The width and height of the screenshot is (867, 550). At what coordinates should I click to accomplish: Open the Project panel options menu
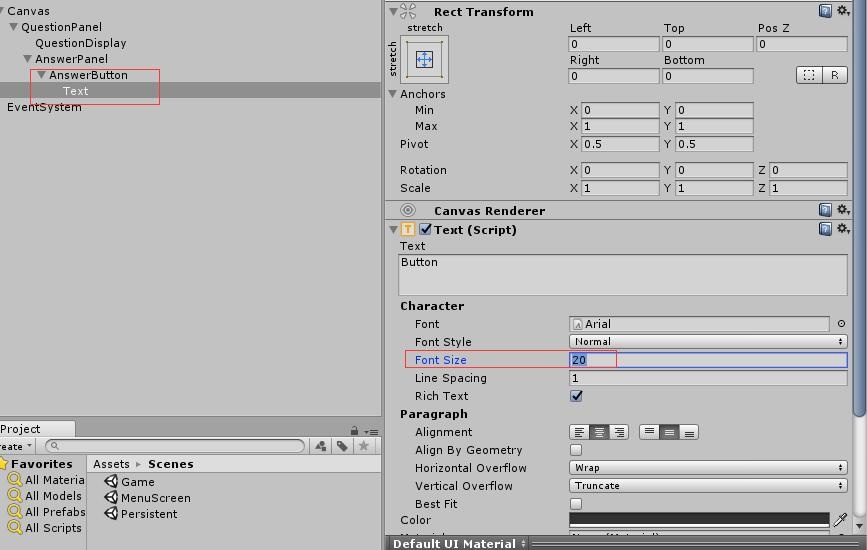pos(372,432)
